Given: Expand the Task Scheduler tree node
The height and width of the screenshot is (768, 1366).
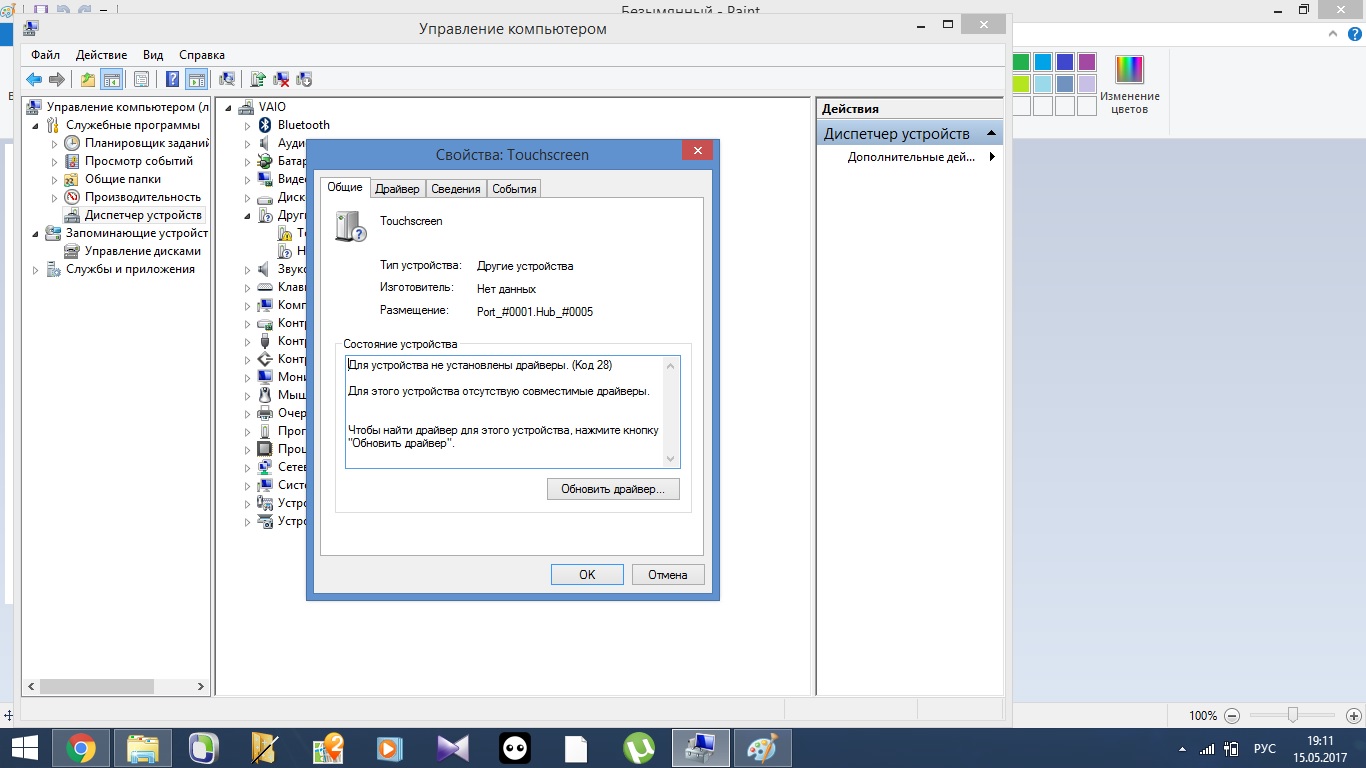Looking at the screenshot, I should click(x=56, y=144).
